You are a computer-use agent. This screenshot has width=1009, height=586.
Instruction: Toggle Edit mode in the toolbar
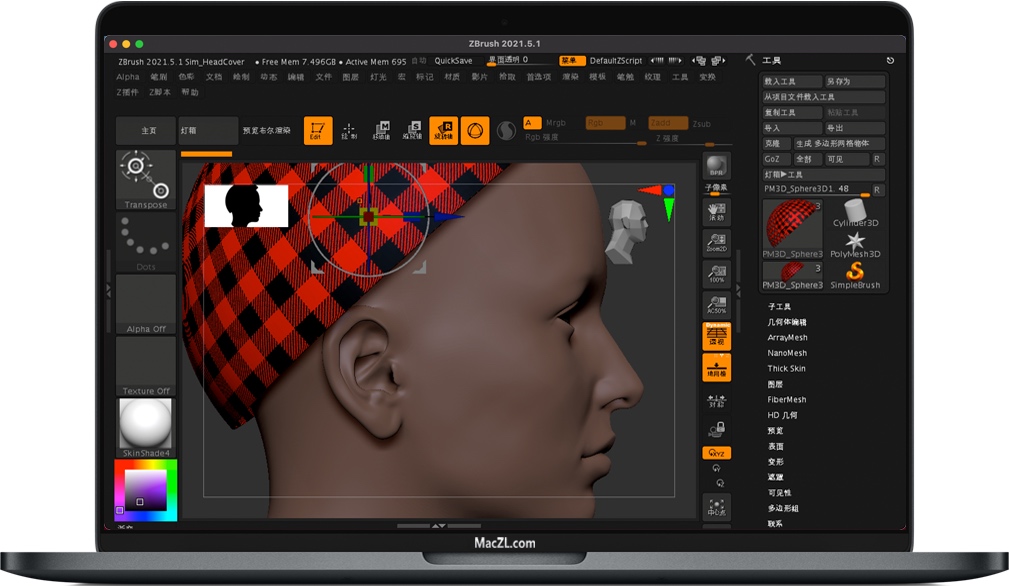(x=318, y=128)
